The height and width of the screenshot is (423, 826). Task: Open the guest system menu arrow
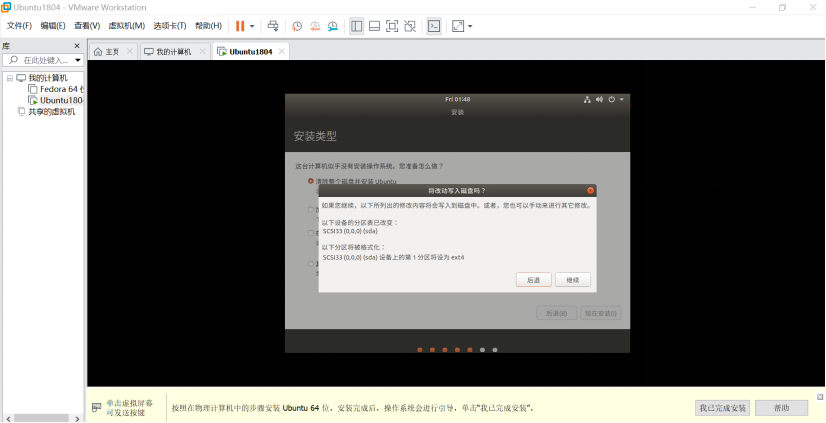622,99
